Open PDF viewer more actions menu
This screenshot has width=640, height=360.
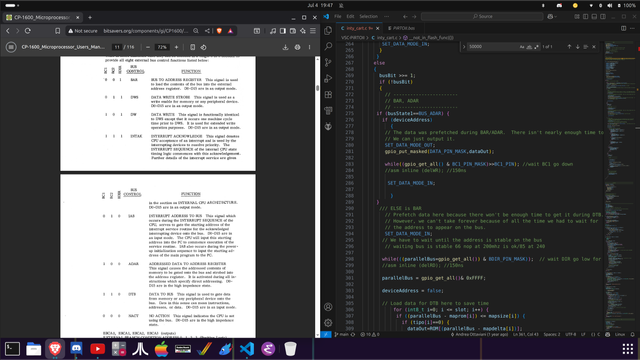pyautogui.click(x=309, y=47)
